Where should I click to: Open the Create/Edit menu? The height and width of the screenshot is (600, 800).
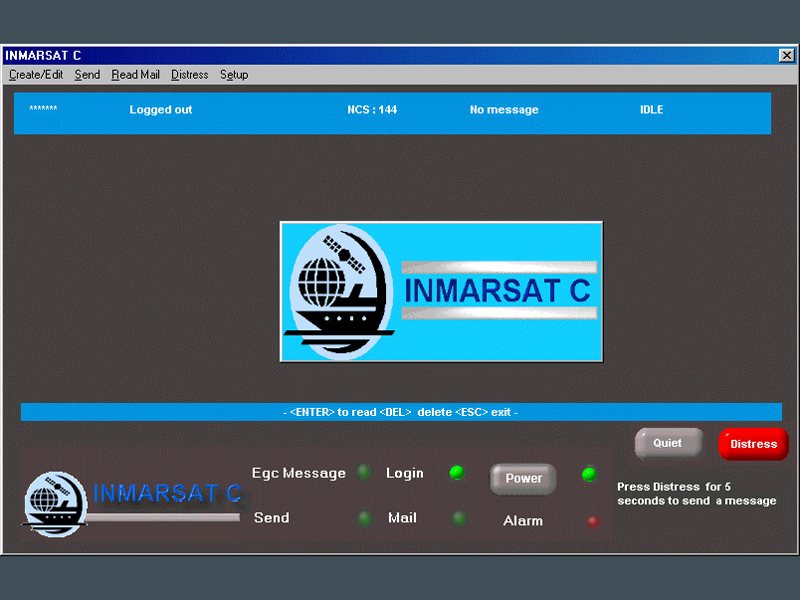tap(36, 75)
